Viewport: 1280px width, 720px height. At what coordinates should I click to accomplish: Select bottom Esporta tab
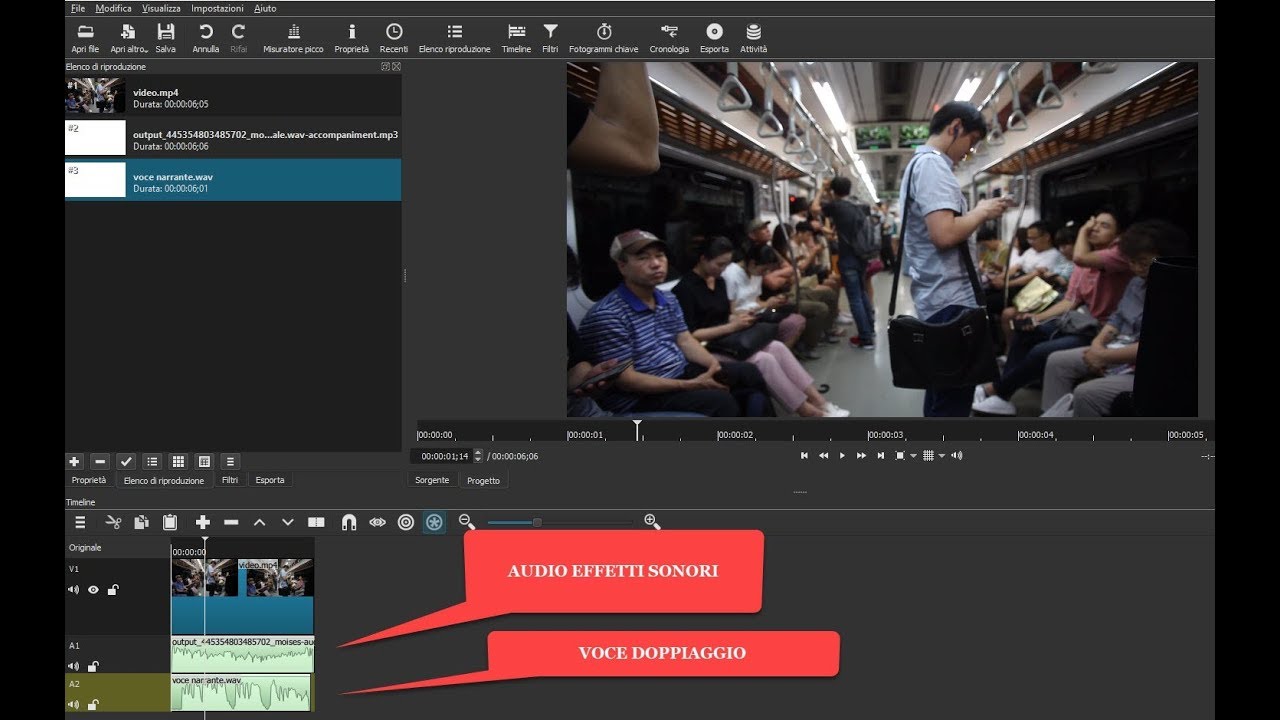point(270,481)
